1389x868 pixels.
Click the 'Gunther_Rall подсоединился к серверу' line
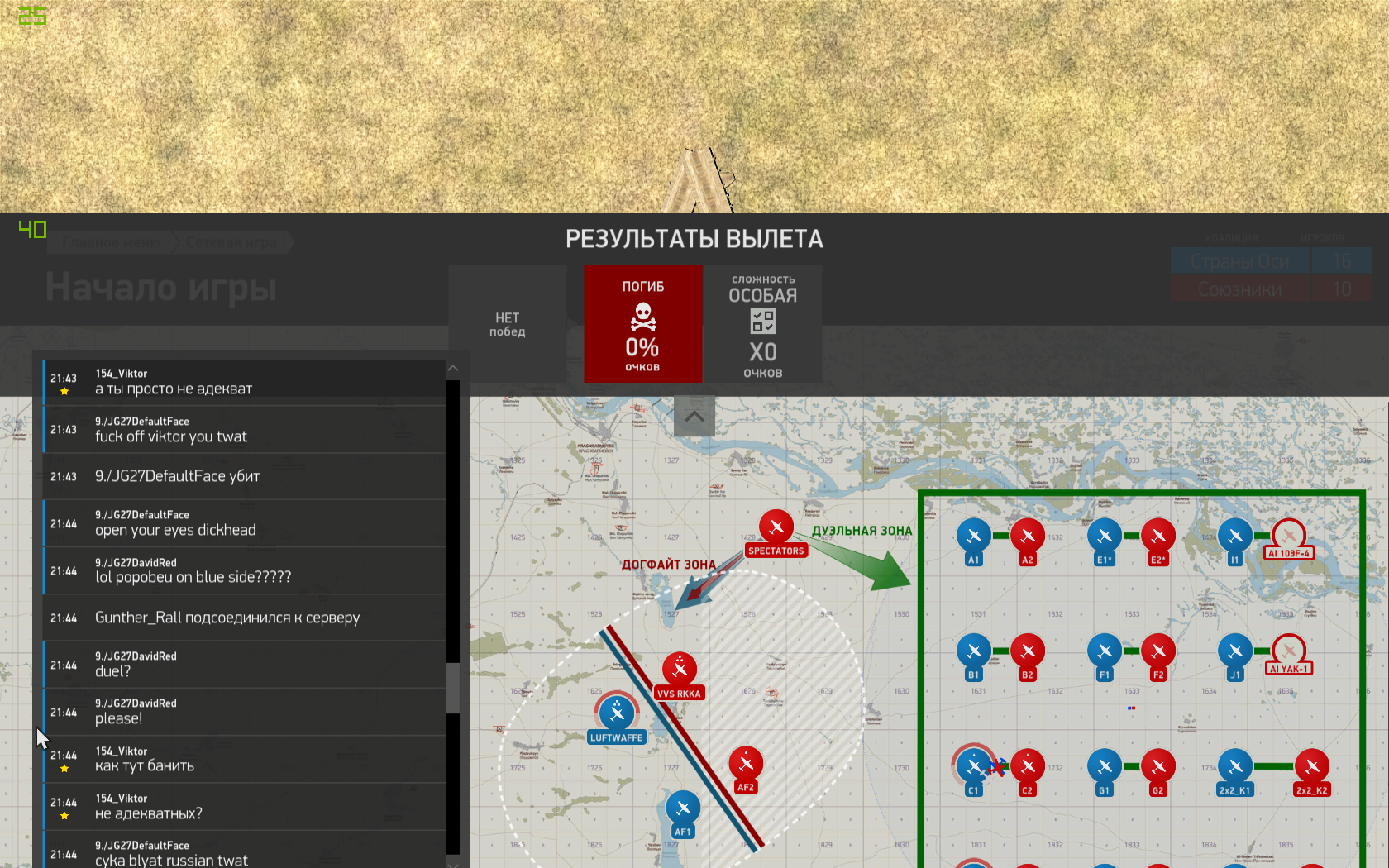(244, 618)
